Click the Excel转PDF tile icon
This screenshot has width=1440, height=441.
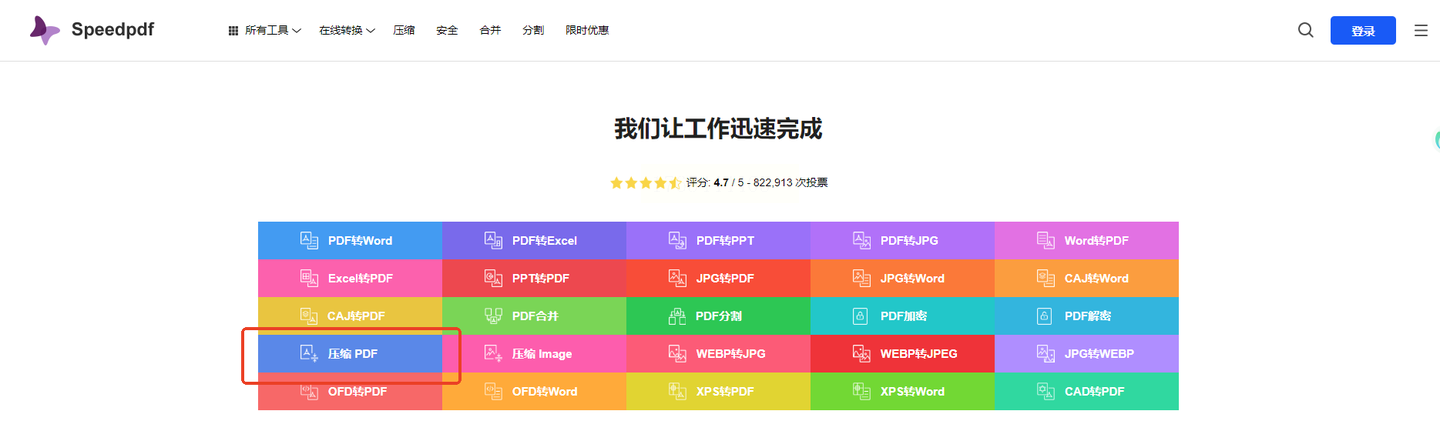(x=309, y=278)
